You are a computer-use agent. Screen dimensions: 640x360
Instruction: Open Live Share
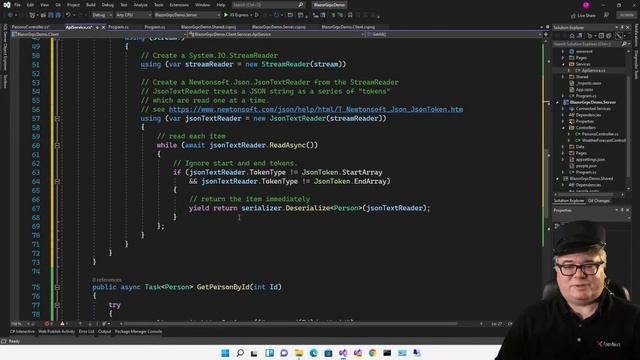(x=583, y=16)
